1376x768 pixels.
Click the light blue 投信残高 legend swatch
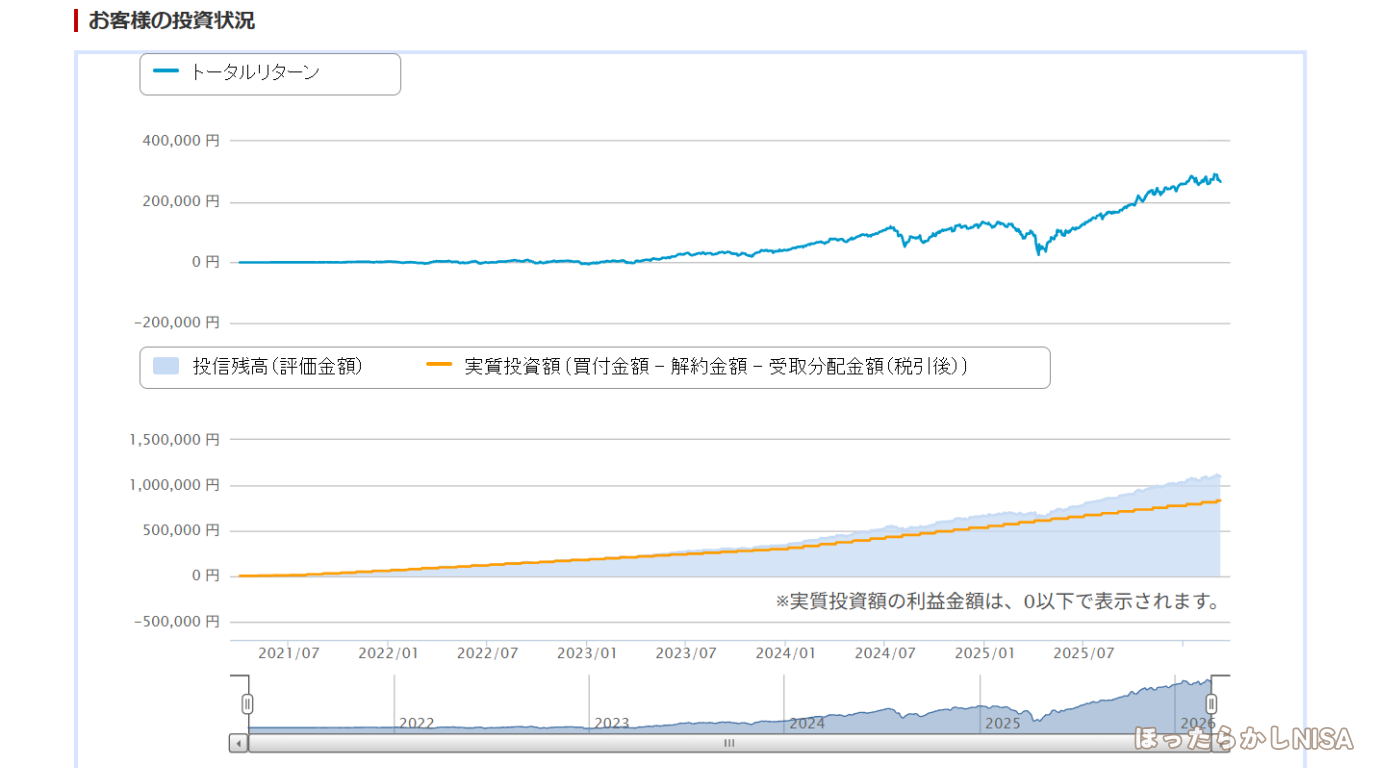pyautogui.click(x=166, y=367)
